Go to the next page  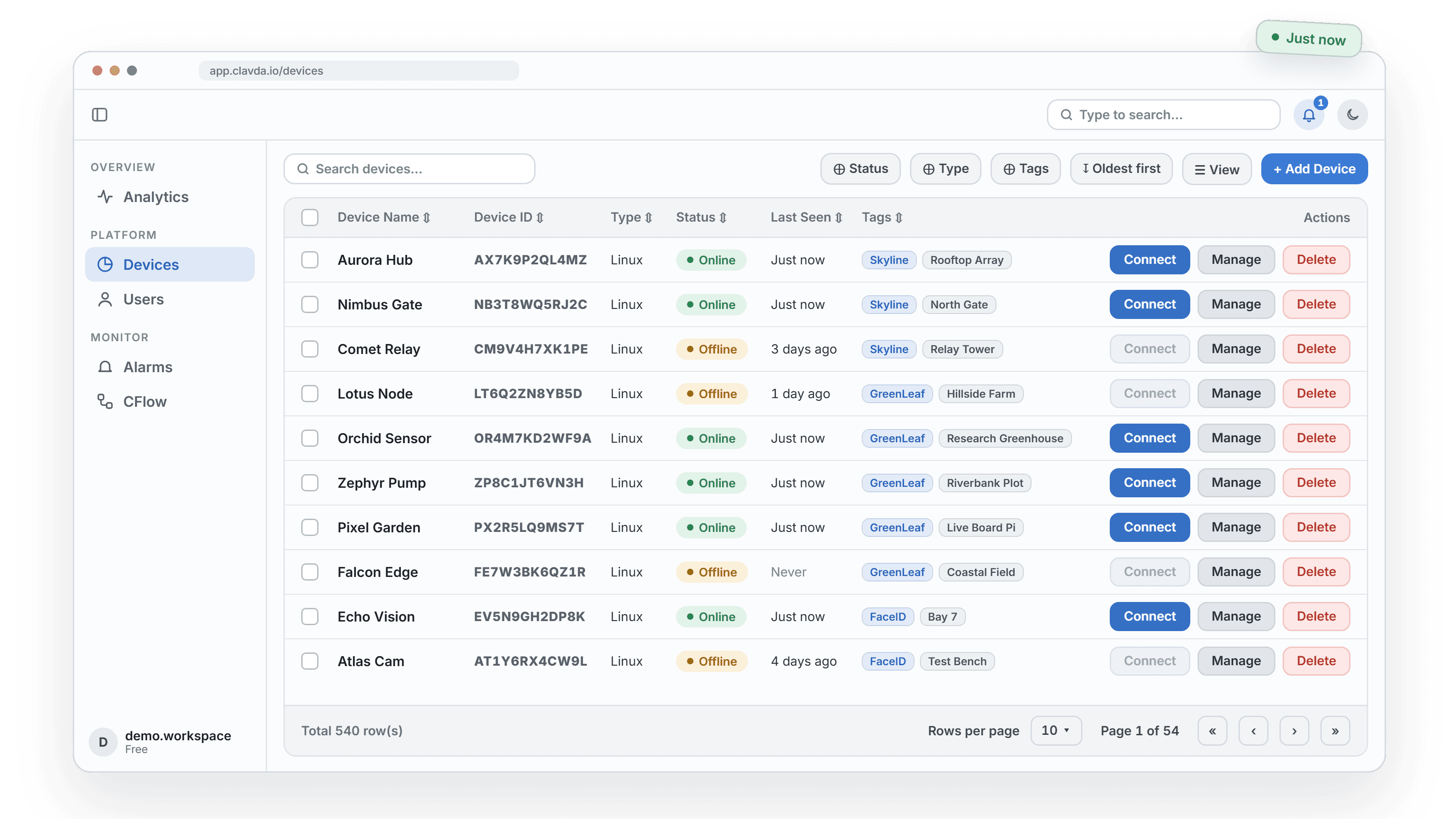(1294, 731)
